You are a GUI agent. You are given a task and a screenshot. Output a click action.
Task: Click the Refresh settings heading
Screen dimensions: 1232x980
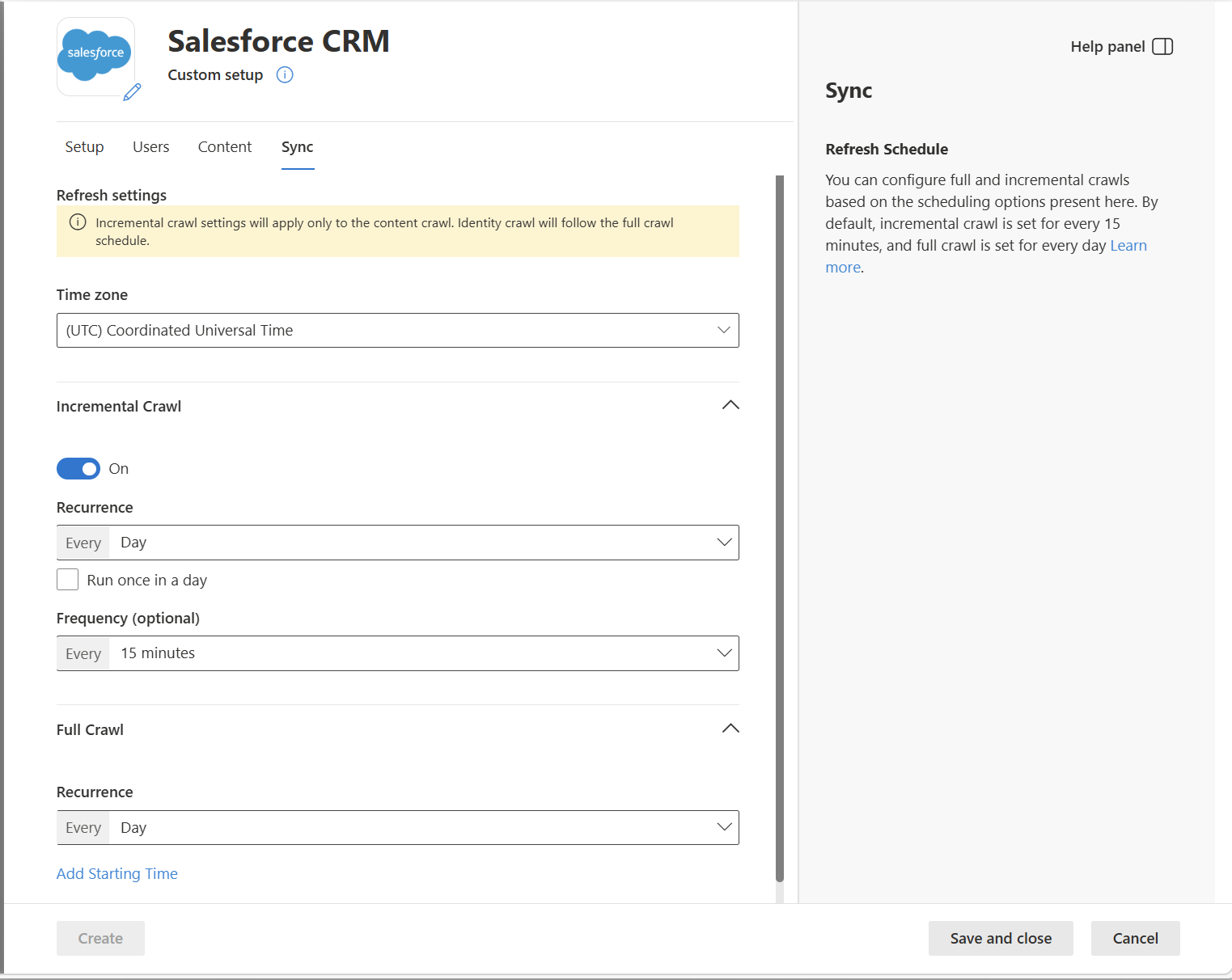112,196
